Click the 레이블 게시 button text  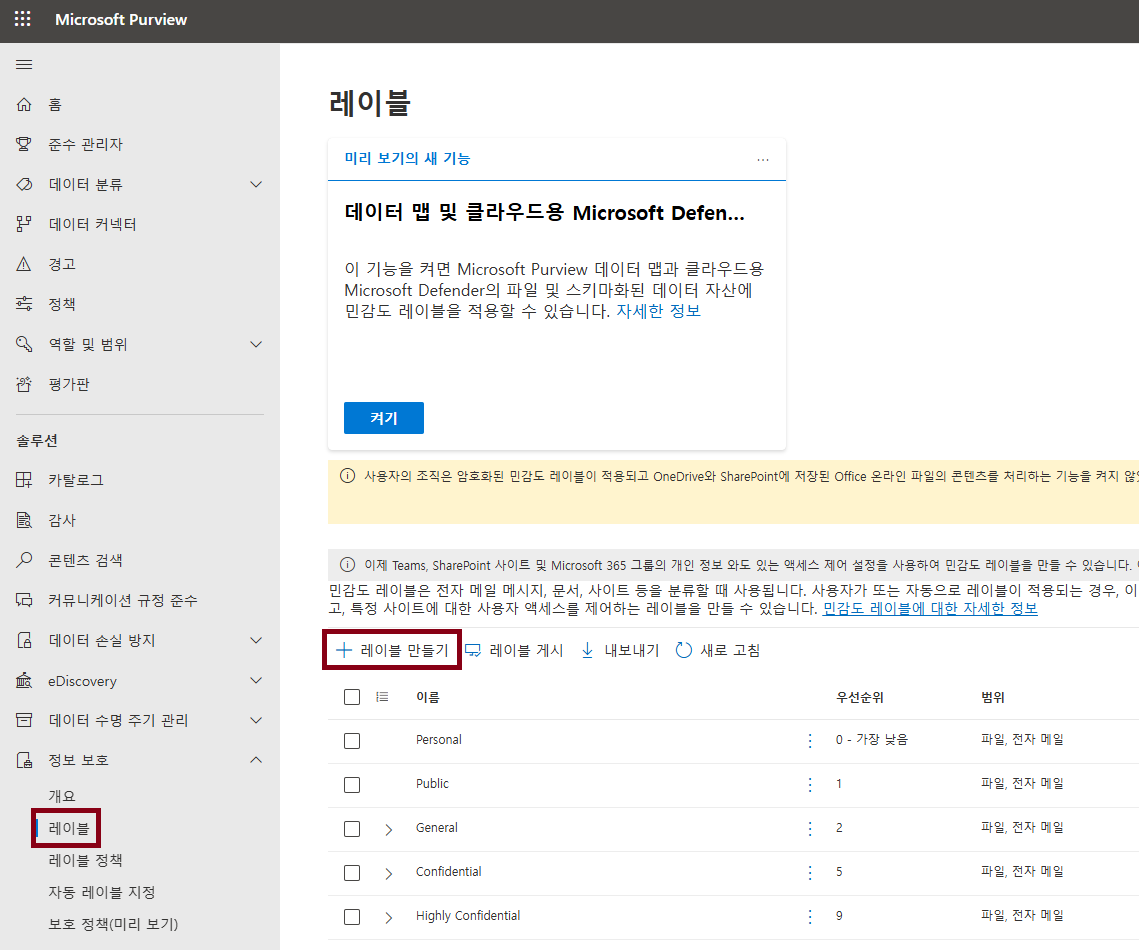(x=527, y=650)
